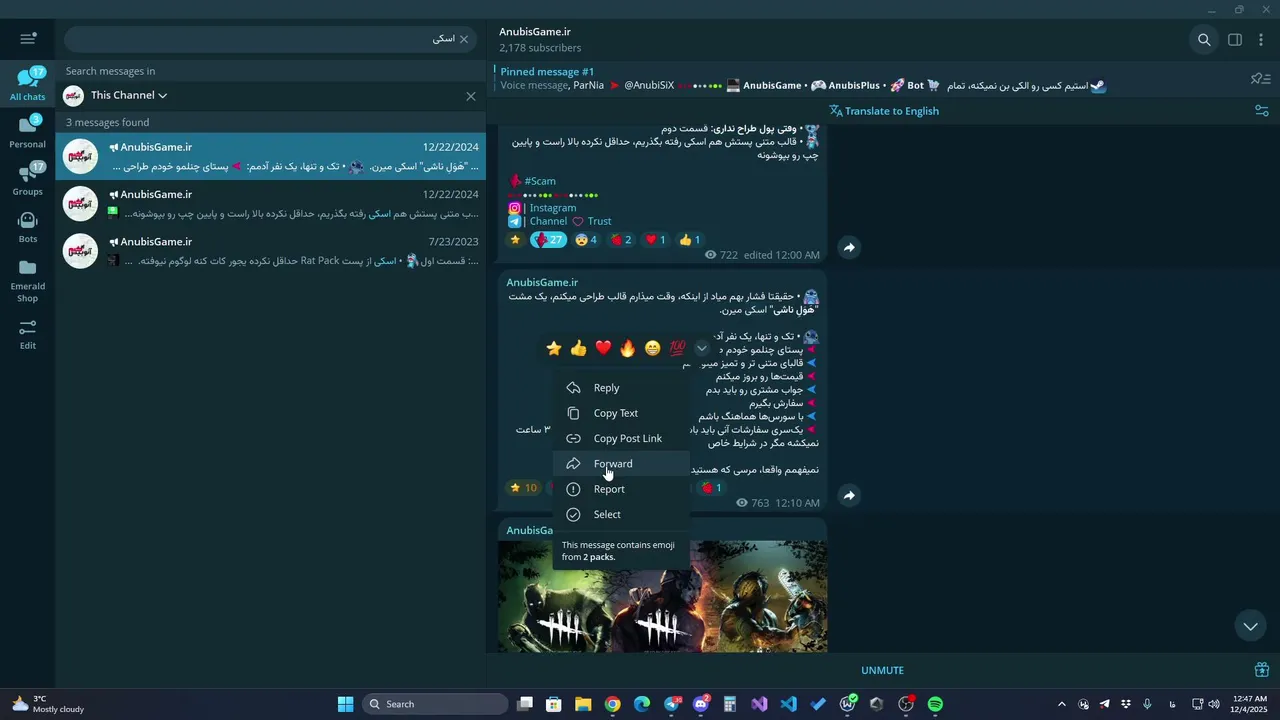The height and width of the screenshot is (720, 1280).
Task: React with the red heart in the popup bar
Action: tap(603, 348)
